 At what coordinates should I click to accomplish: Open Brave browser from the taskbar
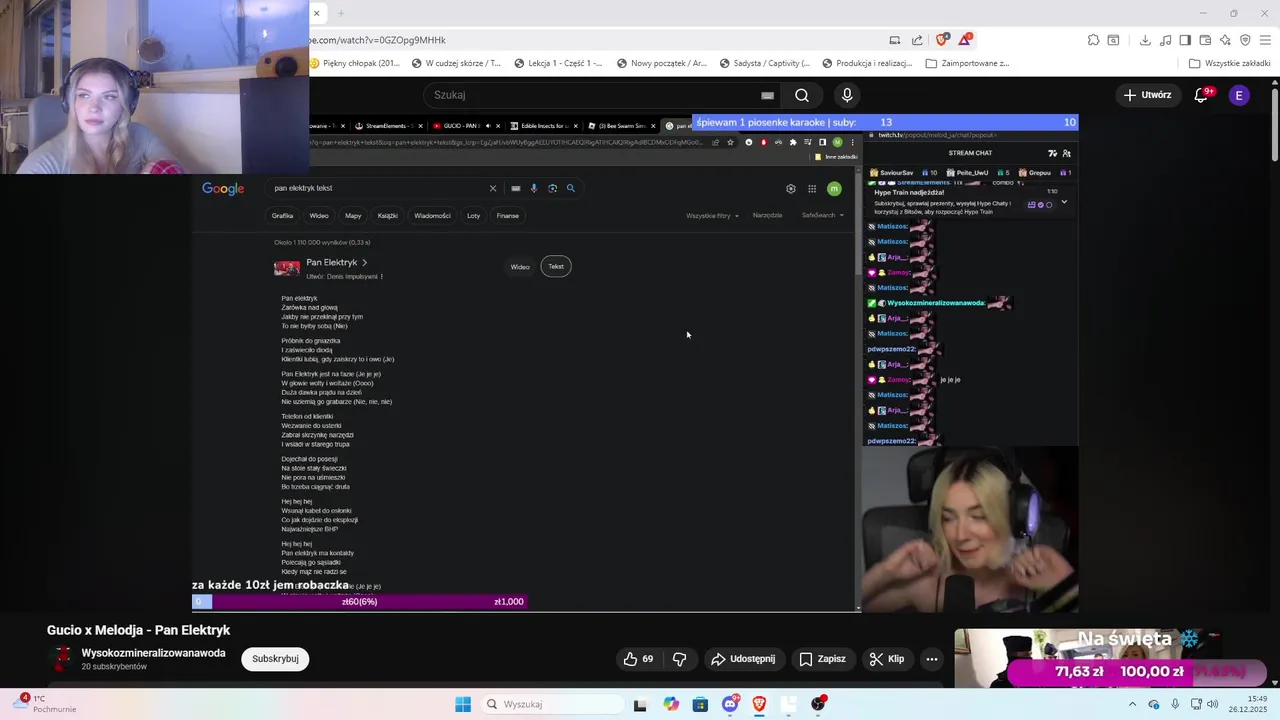[x=759, y=704]
